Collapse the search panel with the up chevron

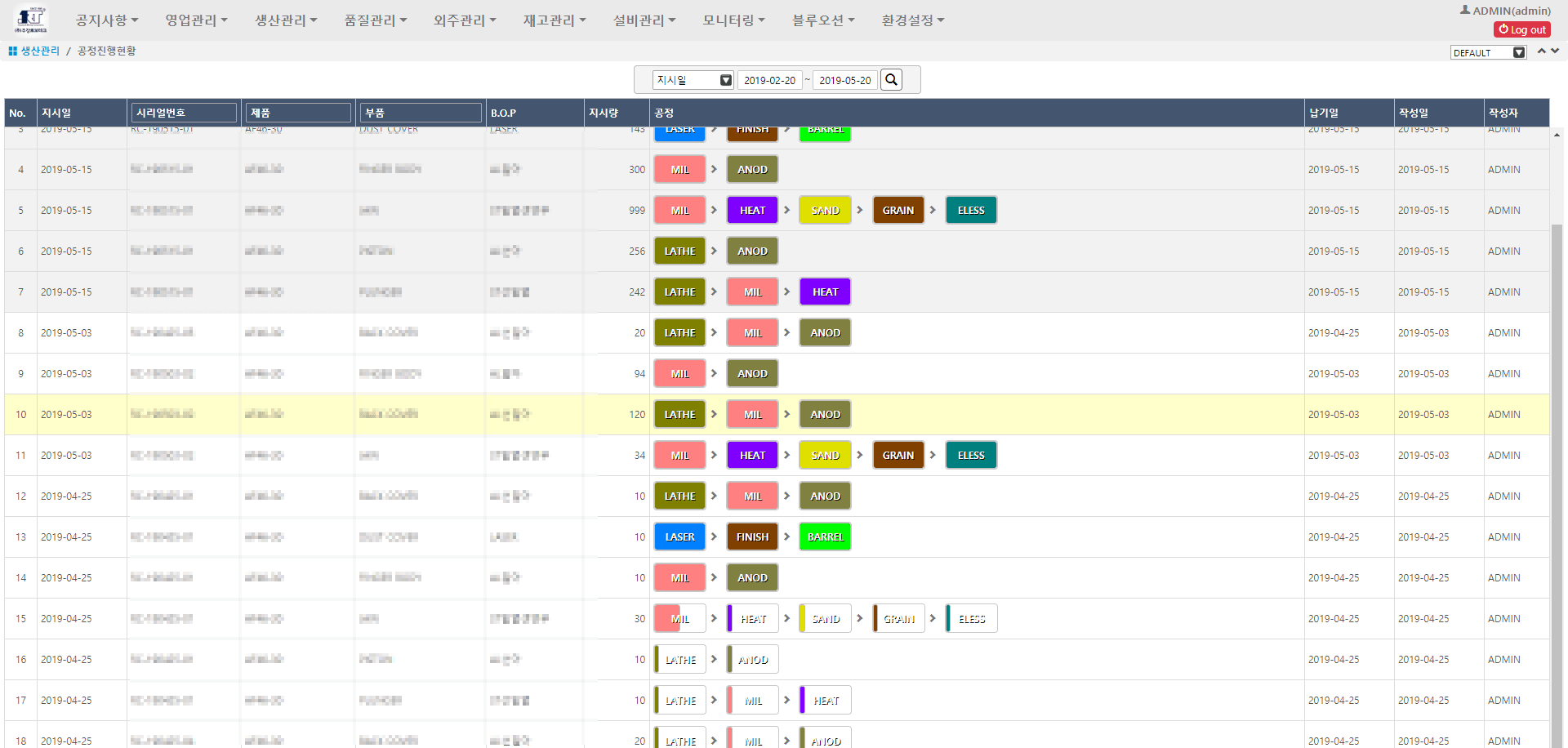pyautogui.click(x=1542, y=51)
